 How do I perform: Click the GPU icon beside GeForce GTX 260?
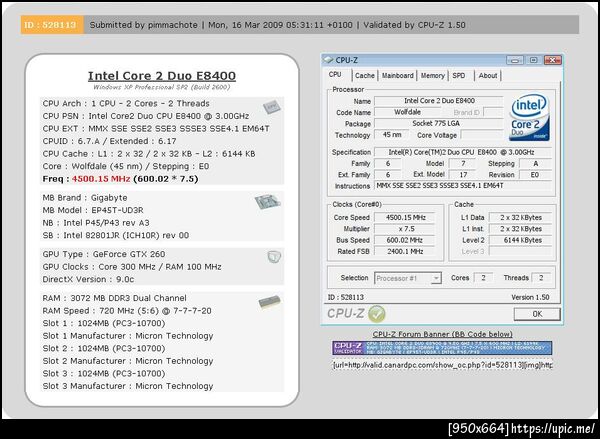point(274,256)
